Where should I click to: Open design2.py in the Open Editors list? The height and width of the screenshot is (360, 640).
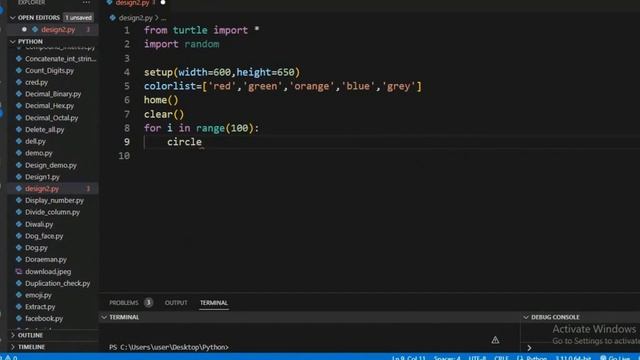click(x=58, y=29)
